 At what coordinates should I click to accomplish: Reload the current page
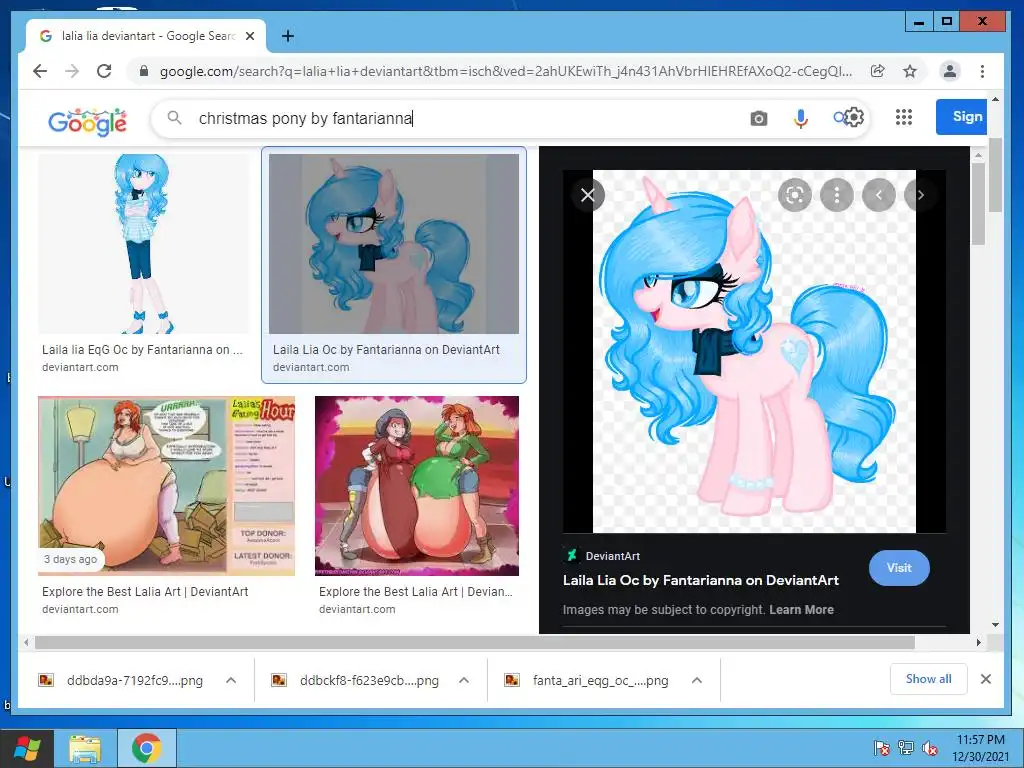(104, 71)
